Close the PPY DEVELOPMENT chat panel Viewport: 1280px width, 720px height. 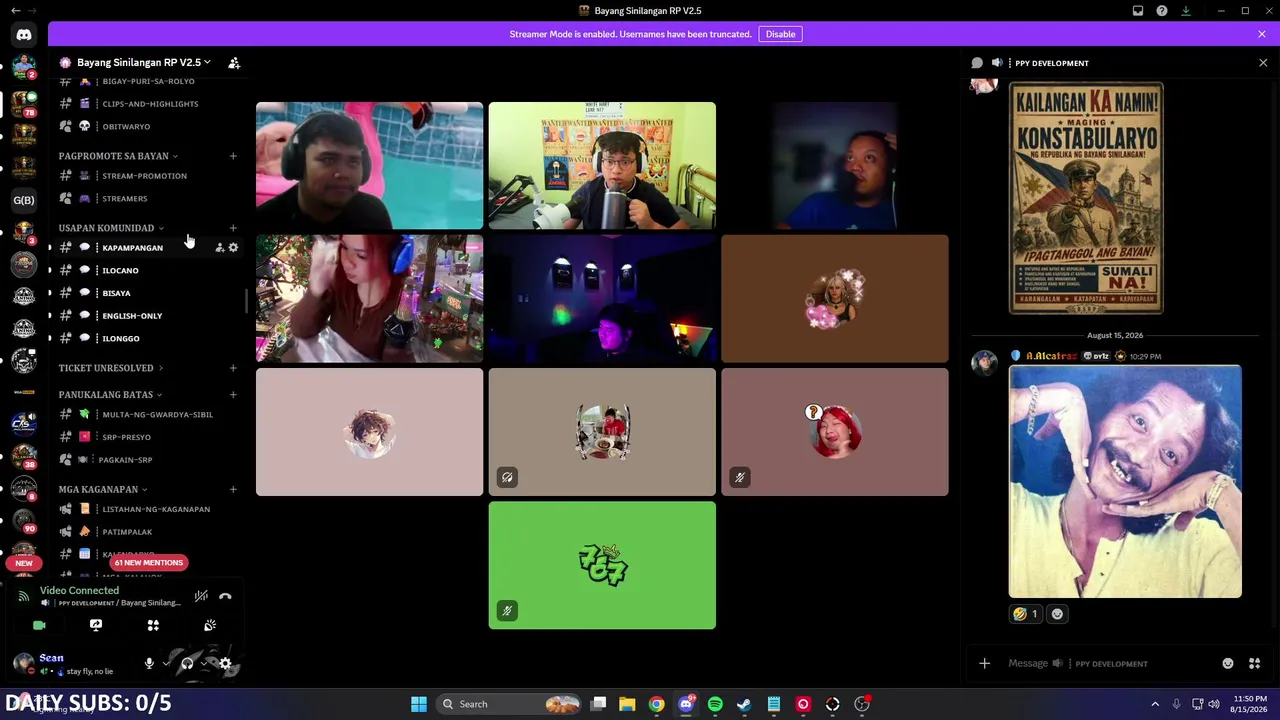[x=1263, y=63]
